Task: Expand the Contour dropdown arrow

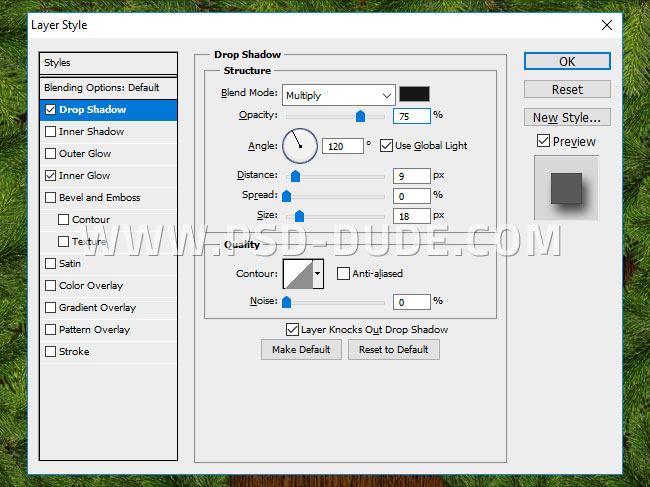Action: [318, 273]
